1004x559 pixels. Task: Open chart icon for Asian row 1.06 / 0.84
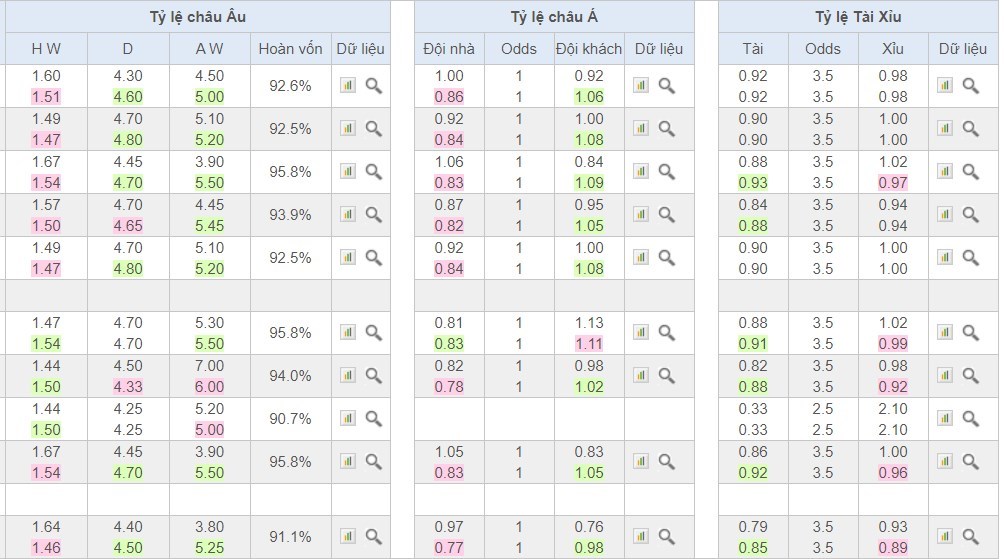point(641,171)
